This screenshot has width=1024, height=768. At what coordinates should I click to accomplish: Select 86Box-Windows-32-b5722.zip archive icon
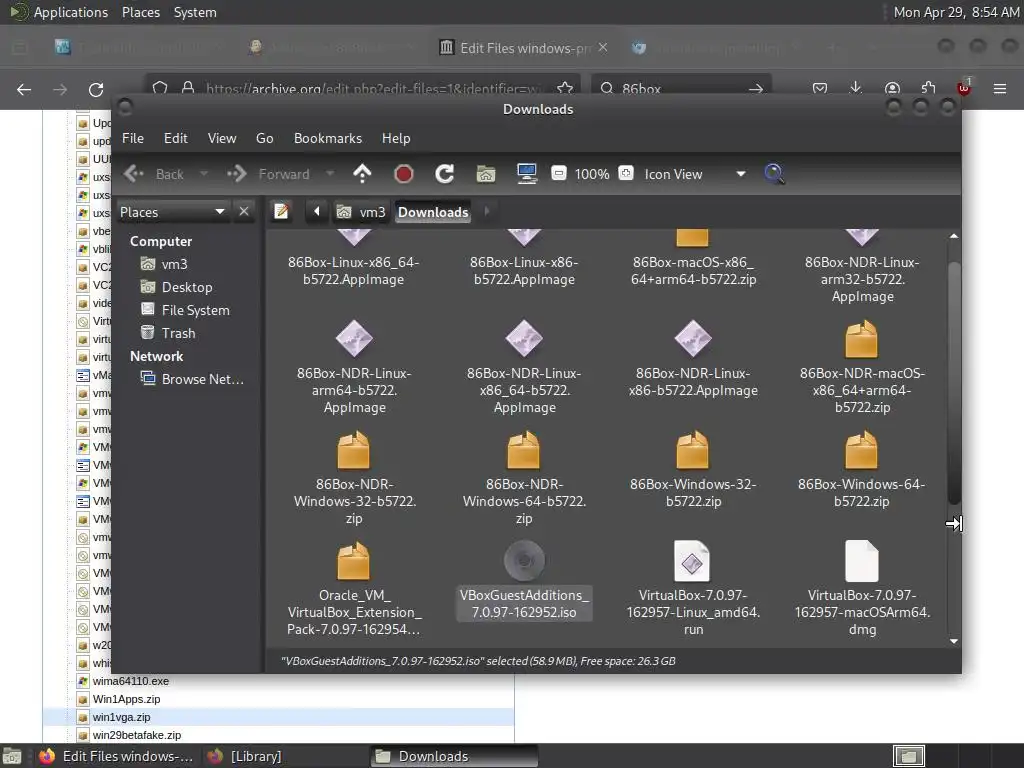click(x=692, y=449)
